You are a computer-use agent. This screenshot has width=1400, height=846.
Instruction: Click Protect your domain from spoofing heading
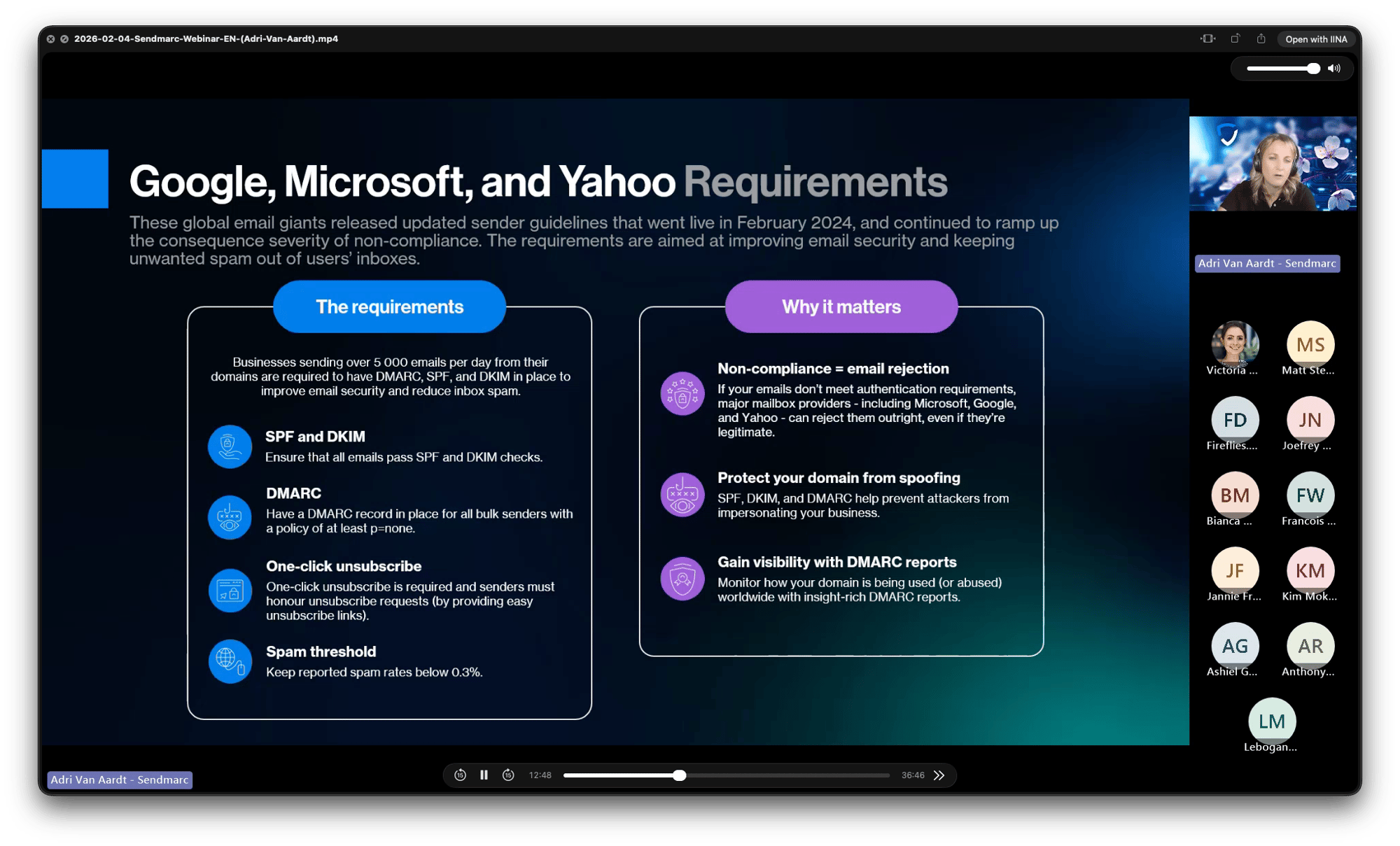[x=839, y=478]
